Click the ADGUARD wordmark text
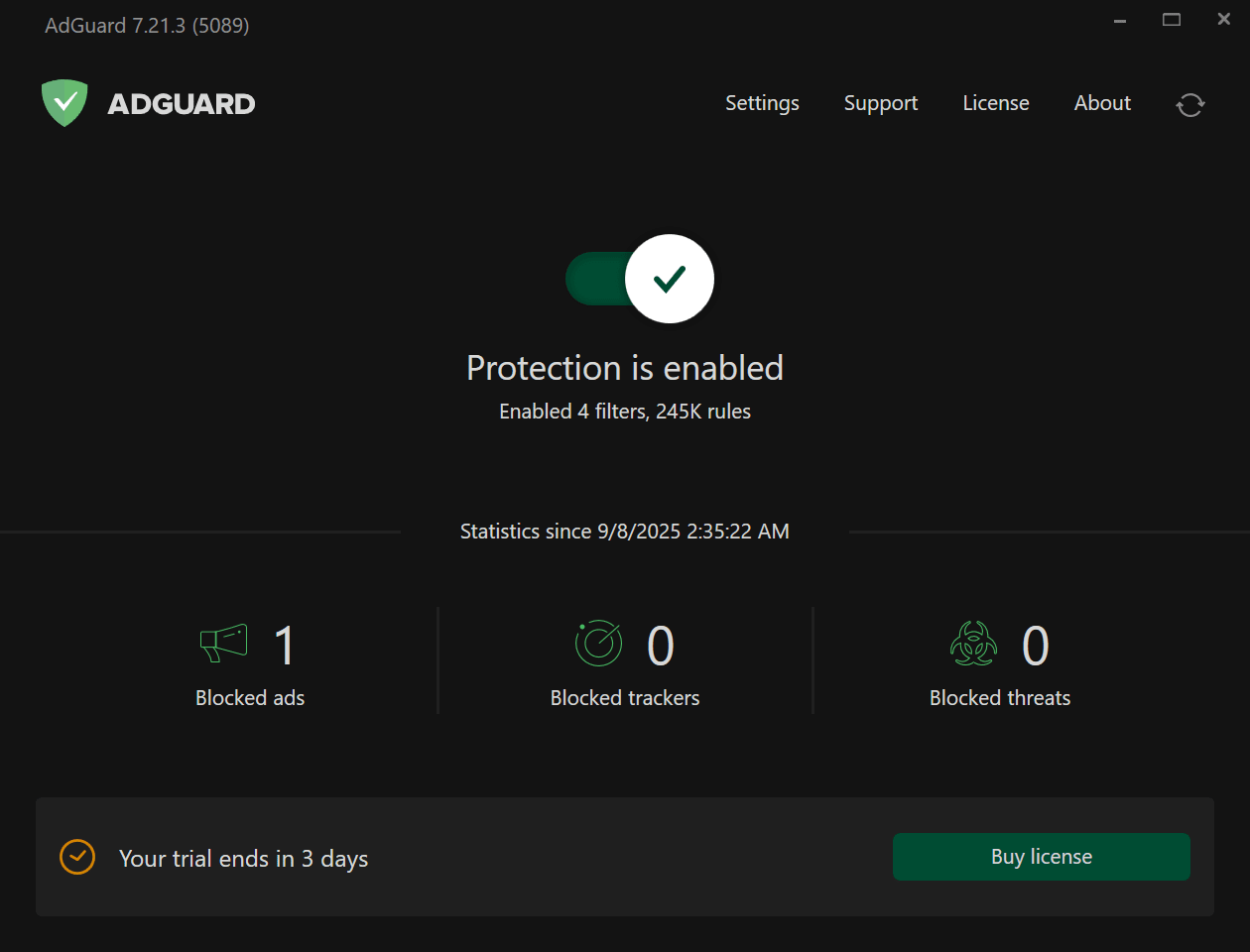 coord(182,104)
